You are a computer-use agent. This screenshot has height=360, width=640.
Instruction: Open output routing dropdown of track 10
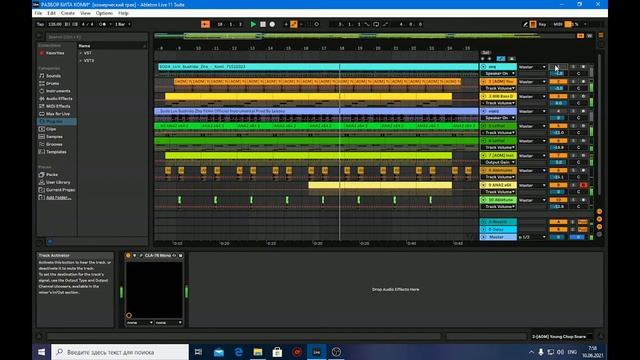click(x=532, y=200)
